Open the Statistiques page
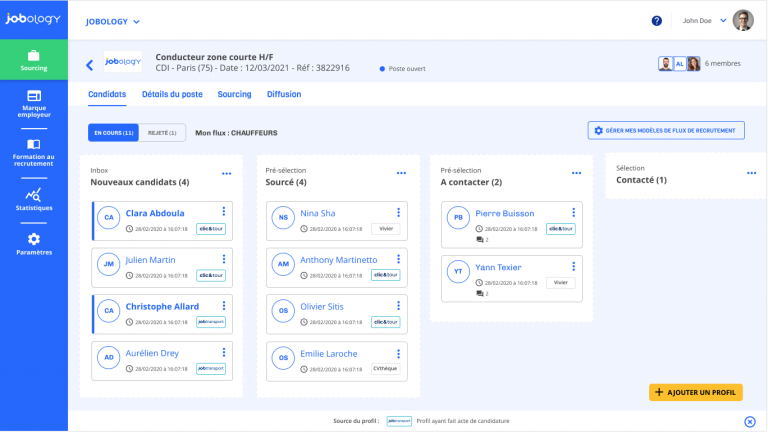The width and height of the screenshot is (768, 432). (x=34, y=199)
